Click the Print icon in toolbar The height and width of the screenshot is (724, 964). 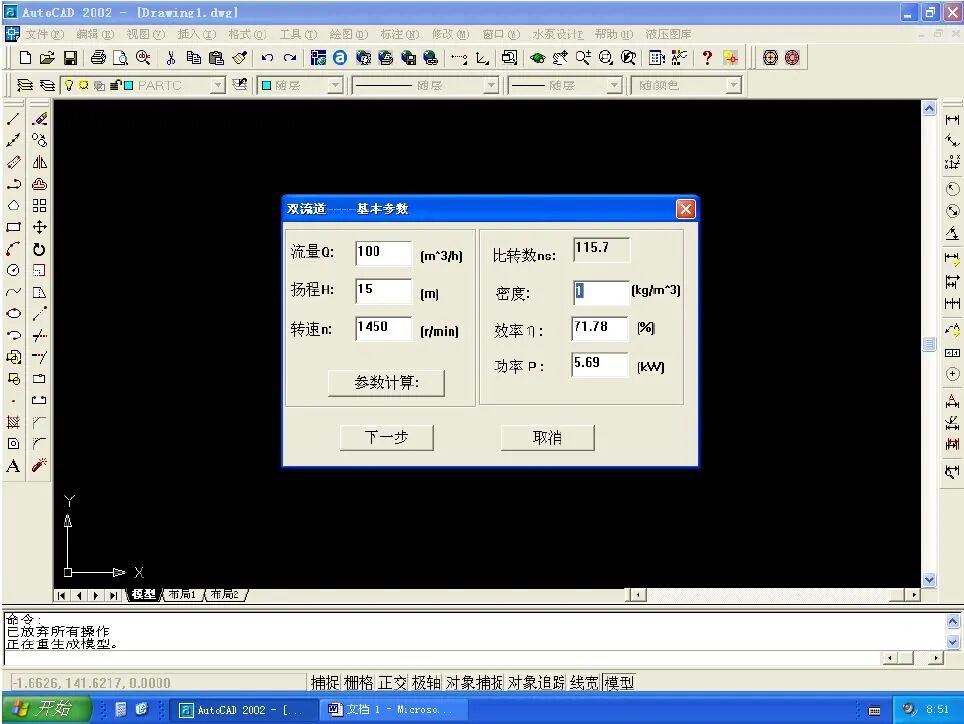(x=98, y=58)
